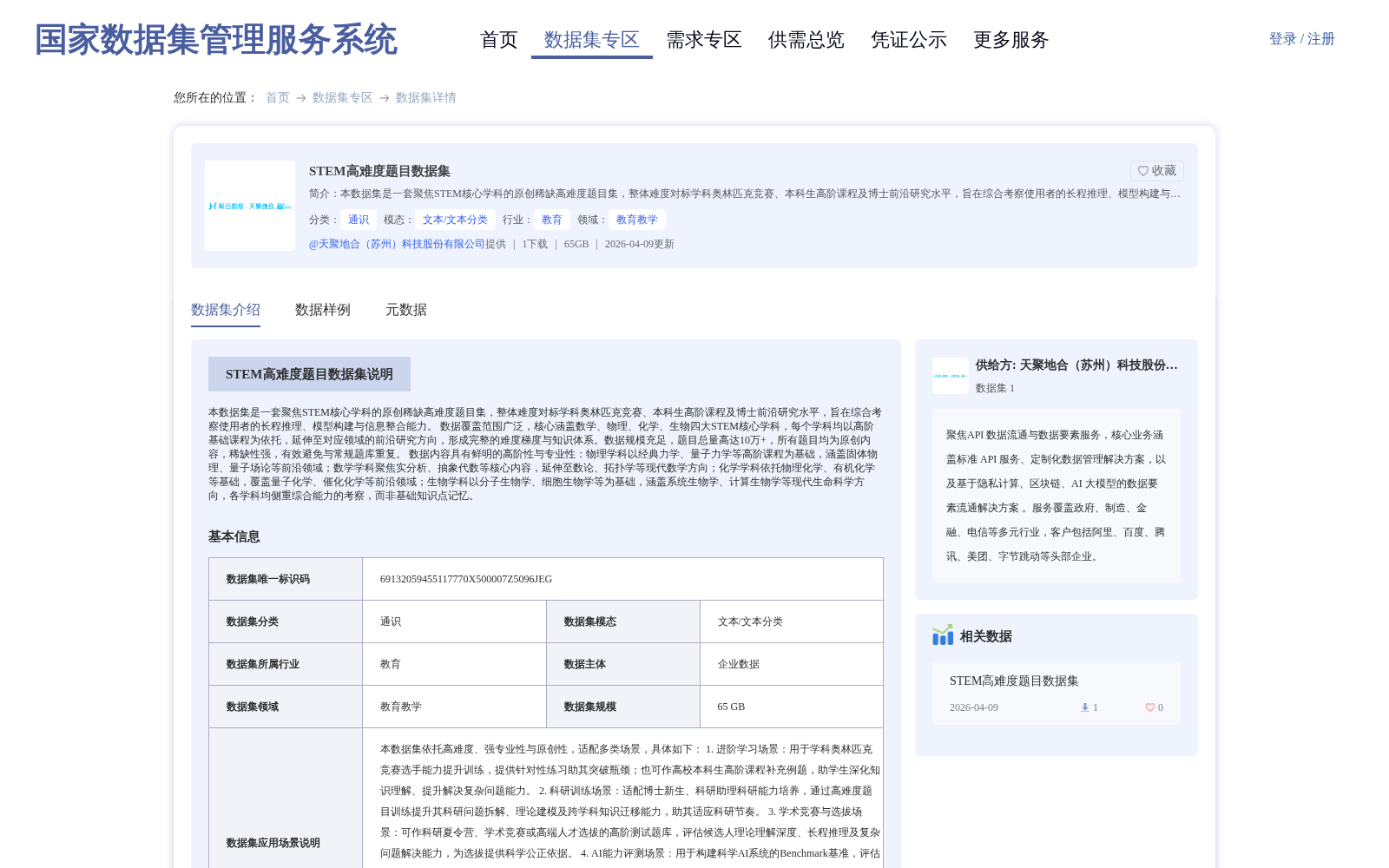Go to 首页 in top navigation

498,40
